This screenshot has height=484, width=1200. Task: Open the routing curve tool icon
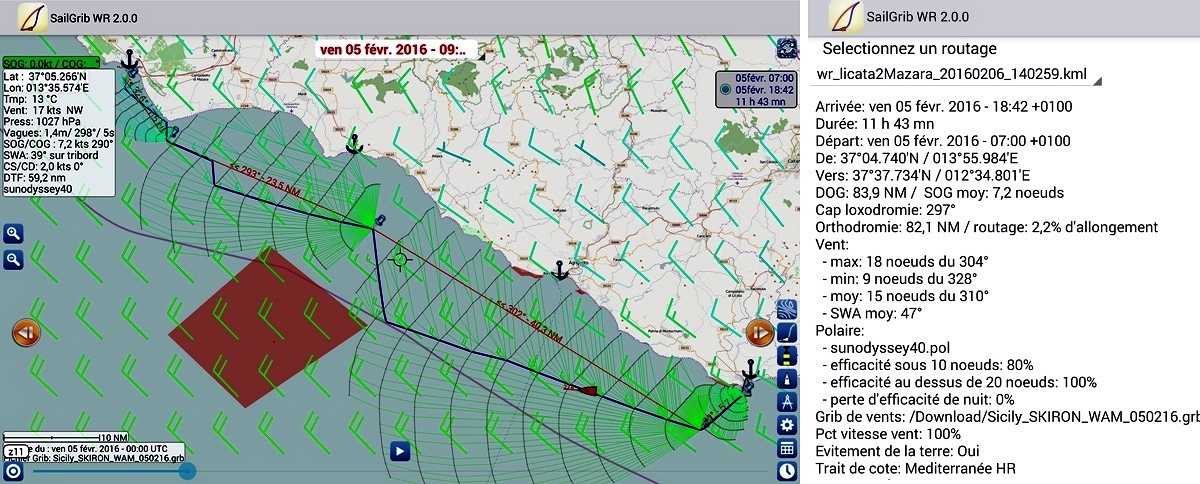(x=787, y=332)
